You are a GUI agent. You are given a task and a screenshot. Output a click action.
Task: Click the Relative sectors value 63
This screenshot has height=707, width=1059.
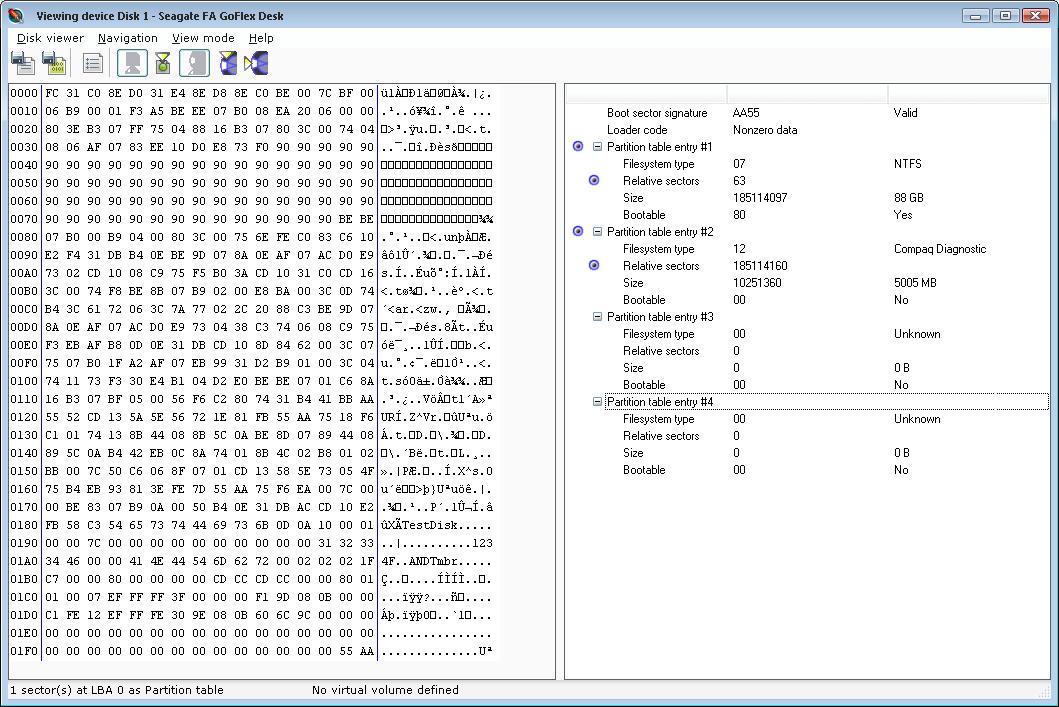pyautogui.click(x=740, y=180)
